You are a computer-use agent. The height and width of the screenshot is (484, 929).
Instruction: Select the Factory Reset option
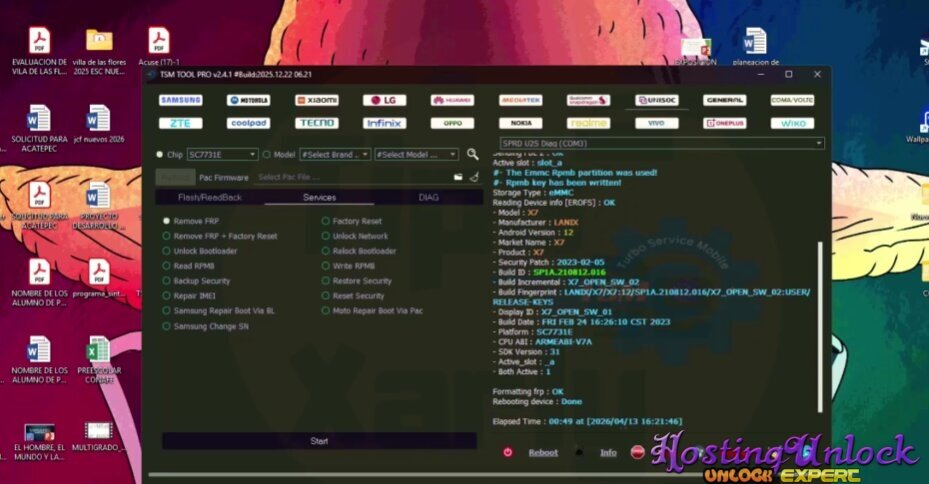pyautogui.click(x=352, y=221)
